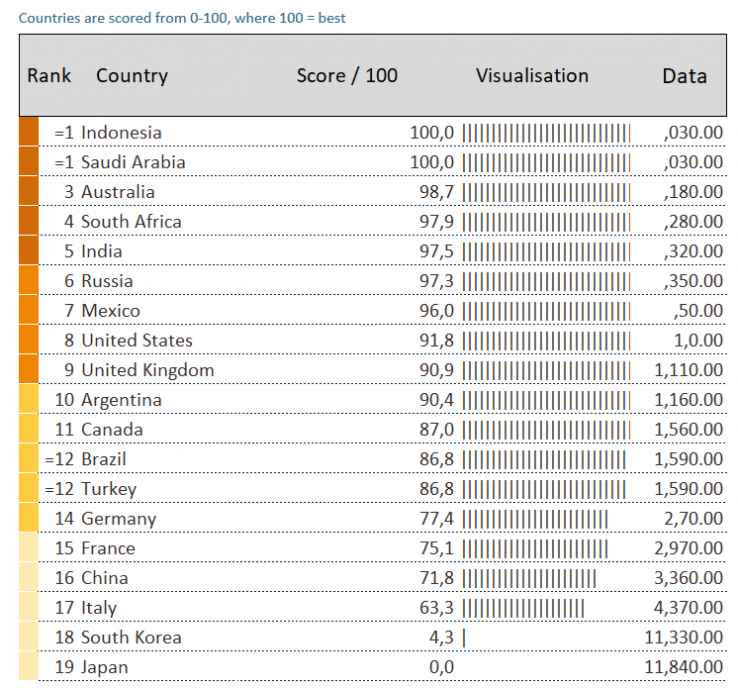Screen dimensions: 738x688
Task: Click United States score 91,8
Action: pos(436,340)
